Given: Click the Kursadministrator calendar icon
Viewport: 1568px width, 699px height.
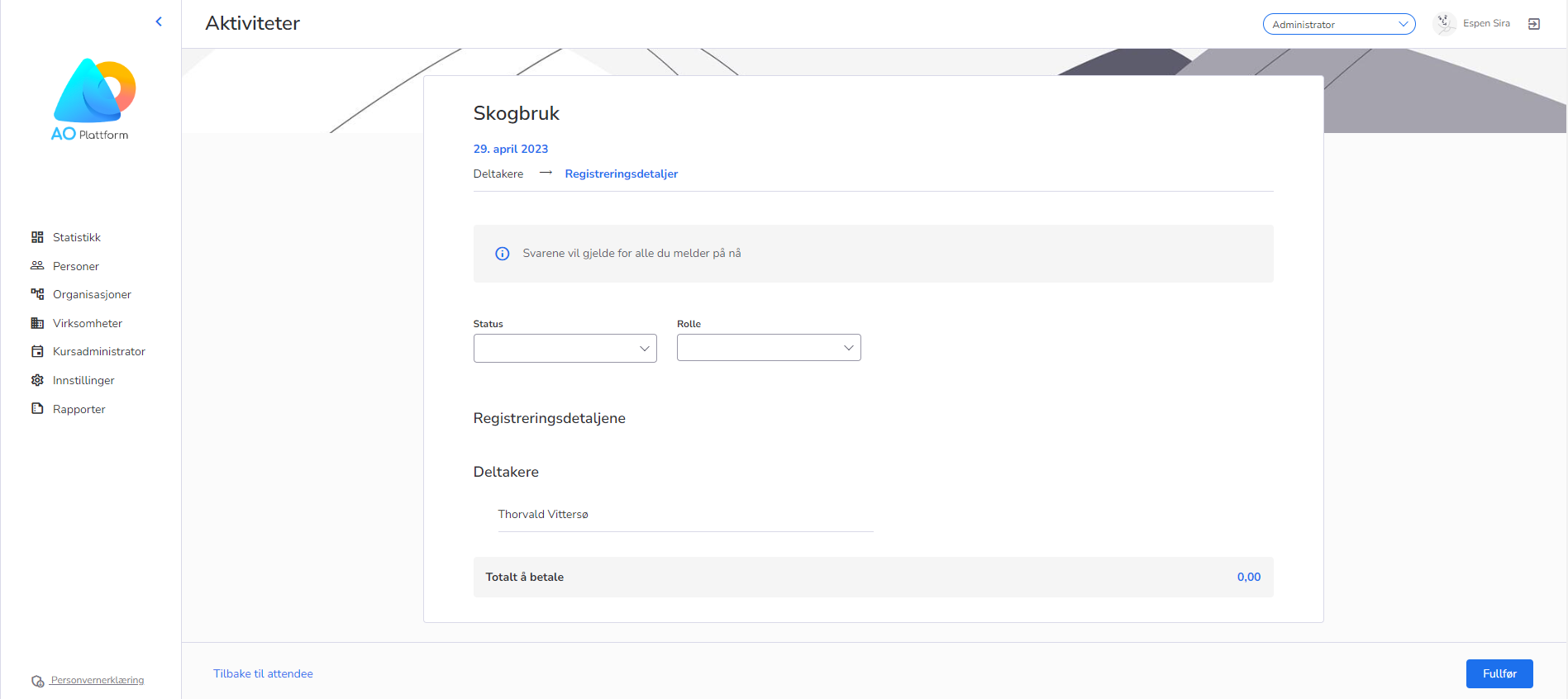Looking at the screenshot, I should tap(37, 351).
